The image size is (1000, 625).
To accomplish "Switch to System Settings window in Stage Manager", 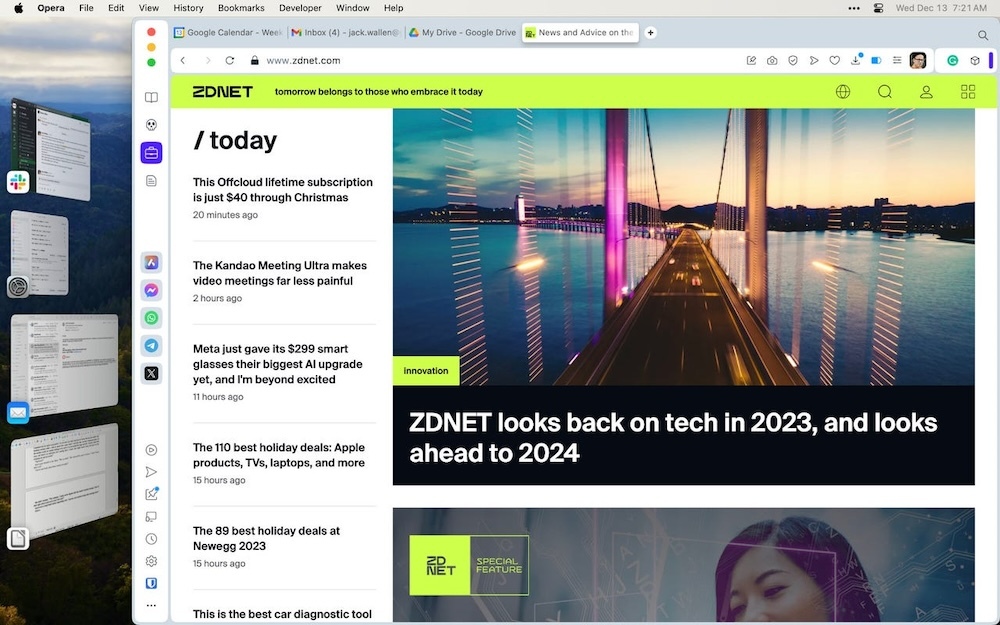I will pos(40,253).
